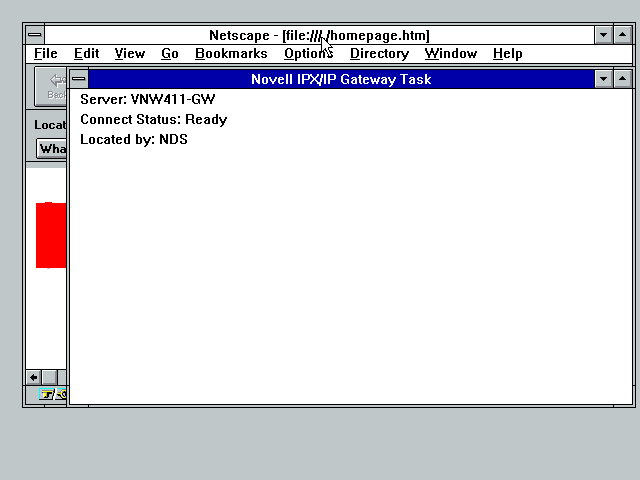Select the 'Located by: NDS' text line
The image size is (640, 480).
(134, 139)
